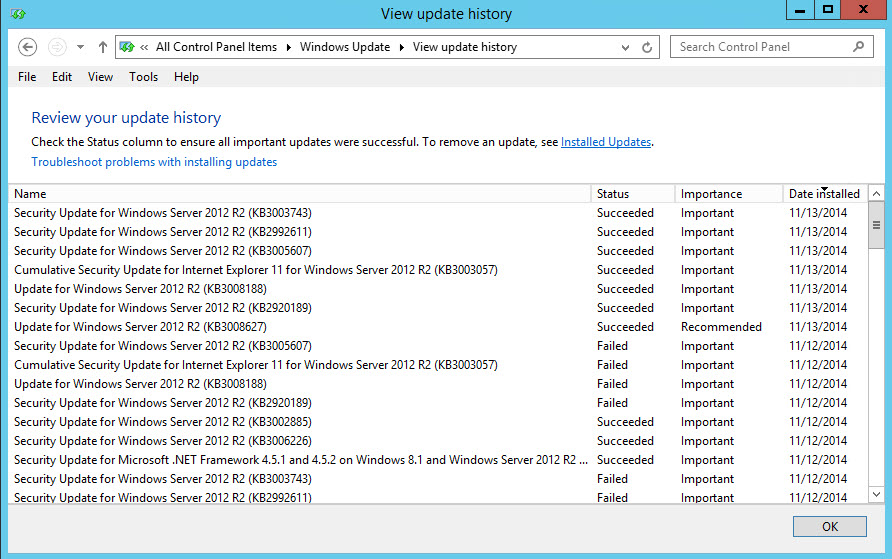
Task: Open the Installed Updates link
Action: pos(606,142)
